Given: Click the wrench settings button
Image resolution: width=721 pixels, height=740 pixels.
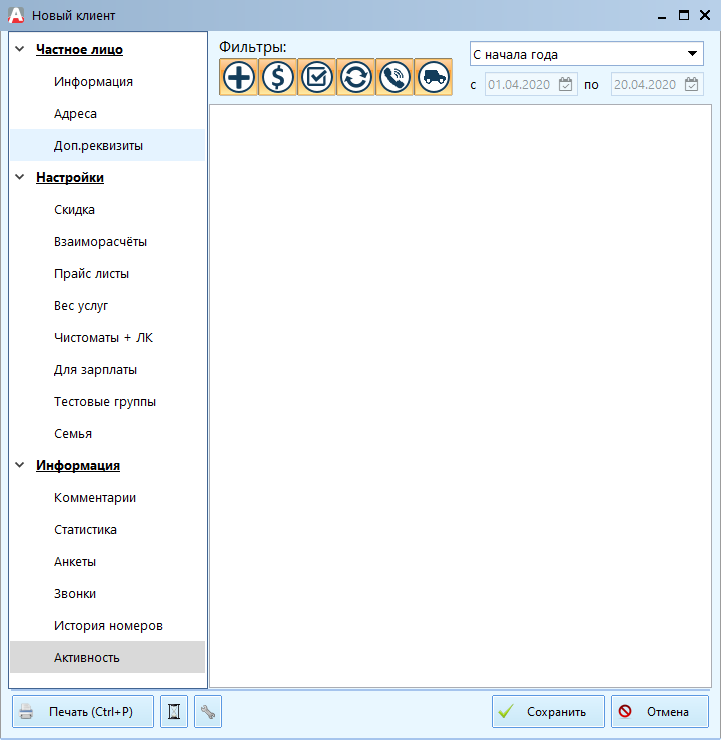Looking at the screenshot, I should point(208,711).
